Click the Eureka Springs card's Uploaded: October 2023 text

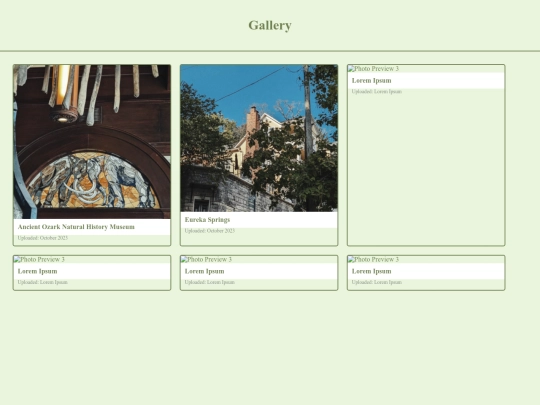pos(210,231)
